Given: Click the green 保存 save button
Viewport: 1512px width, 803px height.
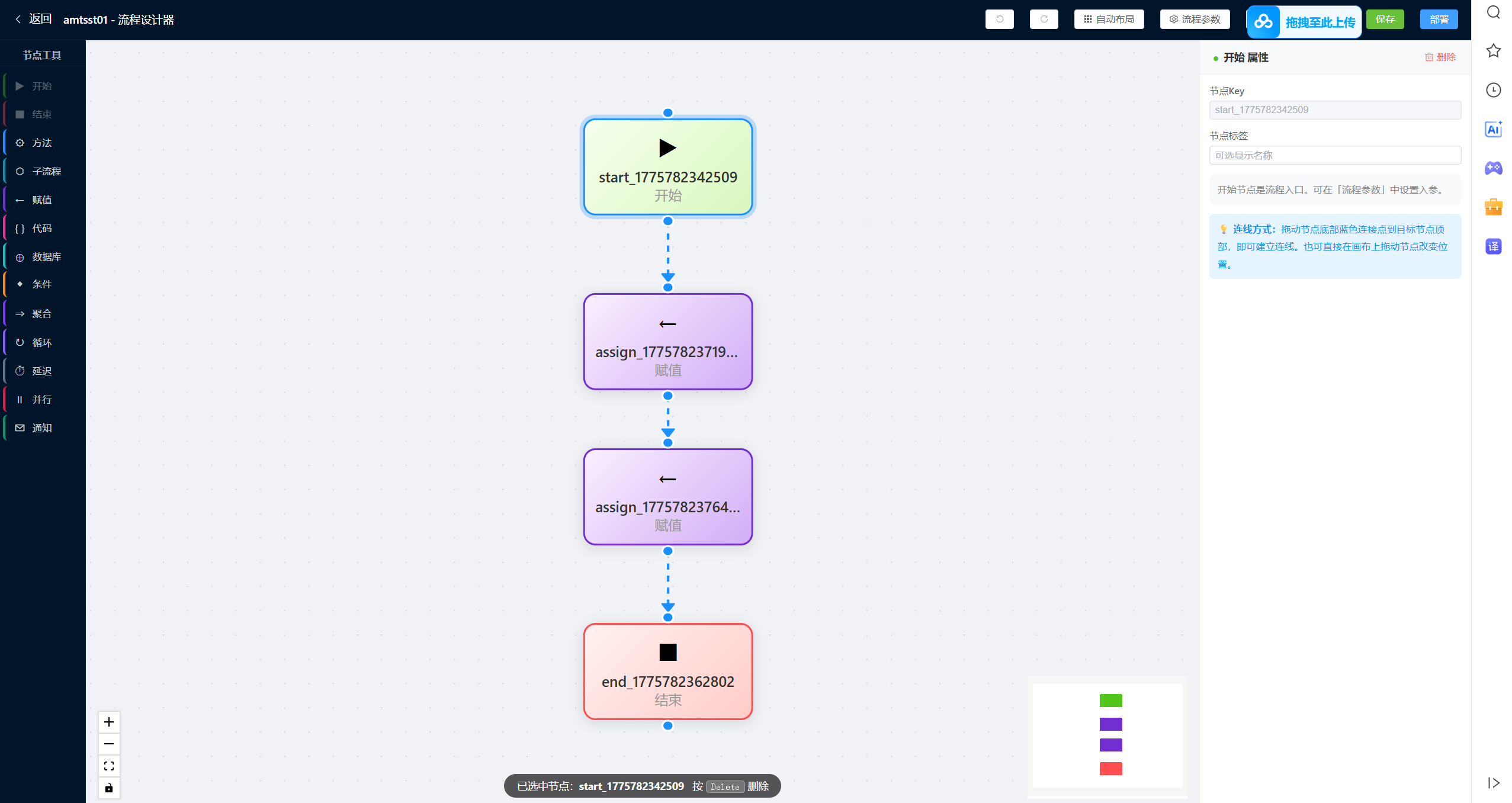Looking at the screenshot, I should pos(1385,20).
